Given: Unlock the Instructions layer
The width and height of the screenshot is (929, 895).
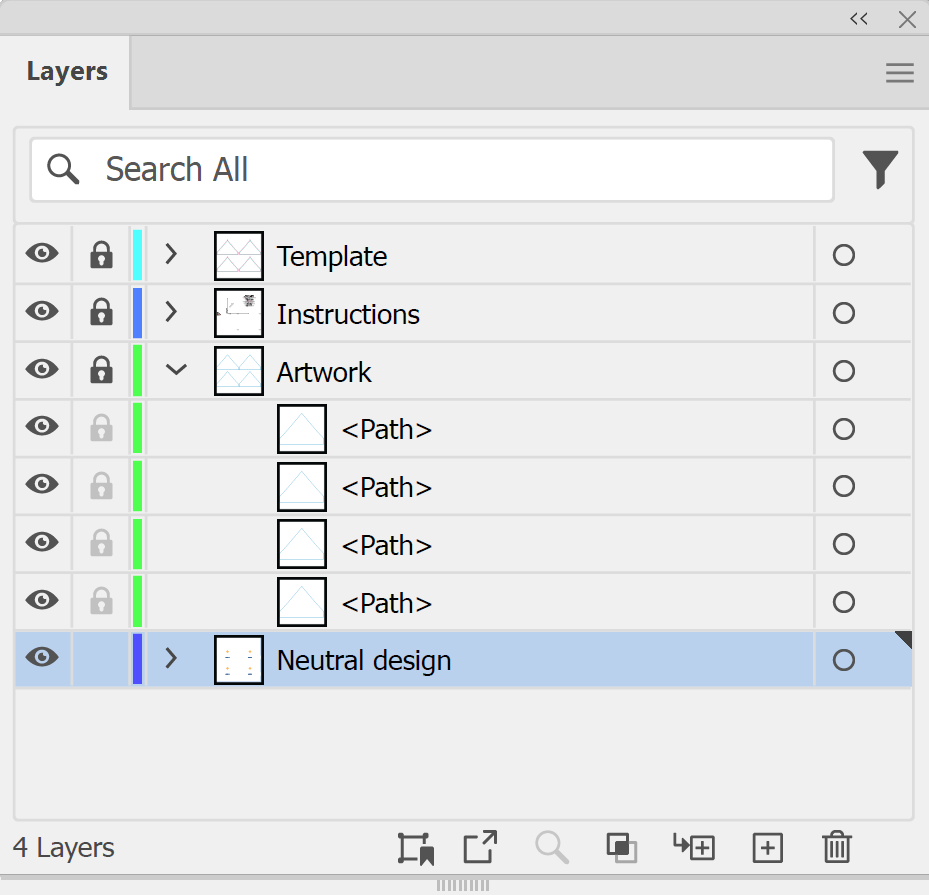Looking at the screenshot, I should [x=101, y=312].
